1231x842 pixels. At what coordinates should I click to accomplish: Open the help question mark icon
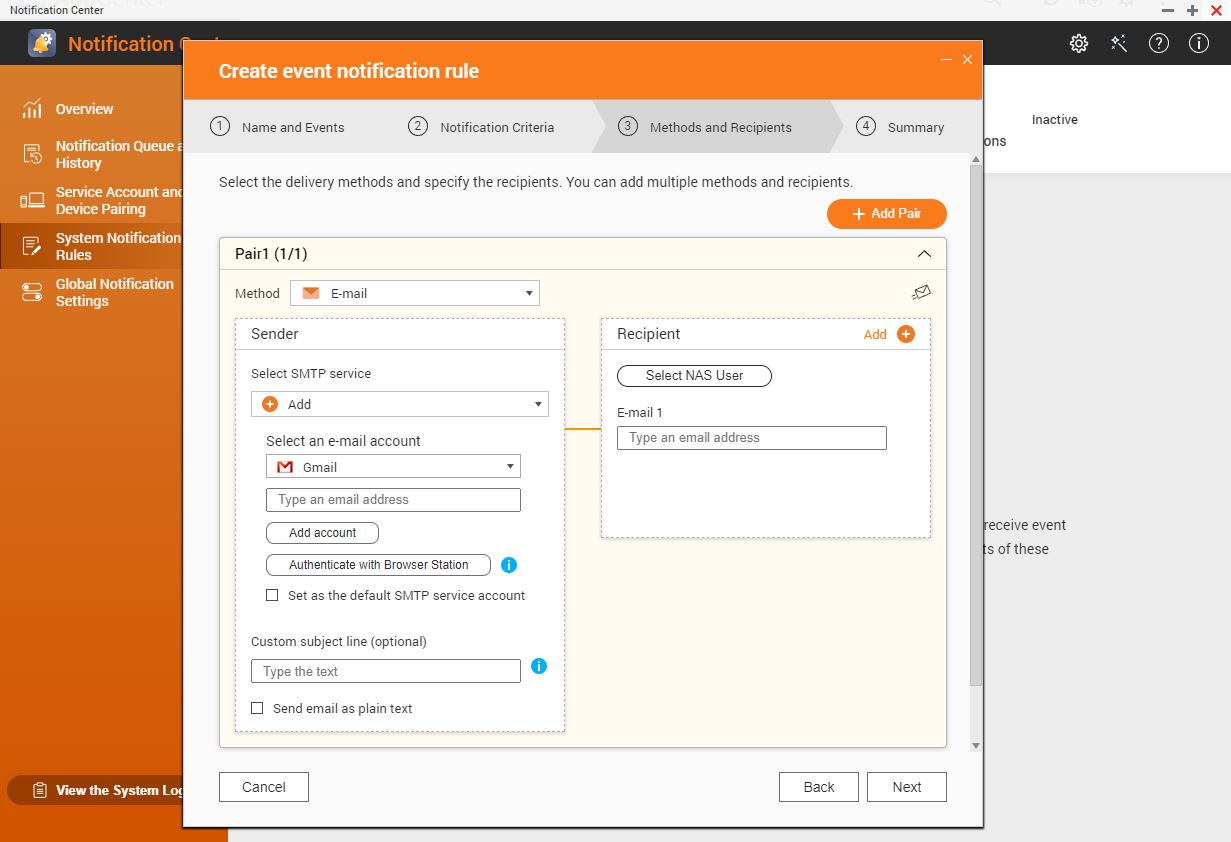click(x=1158, y=43)
